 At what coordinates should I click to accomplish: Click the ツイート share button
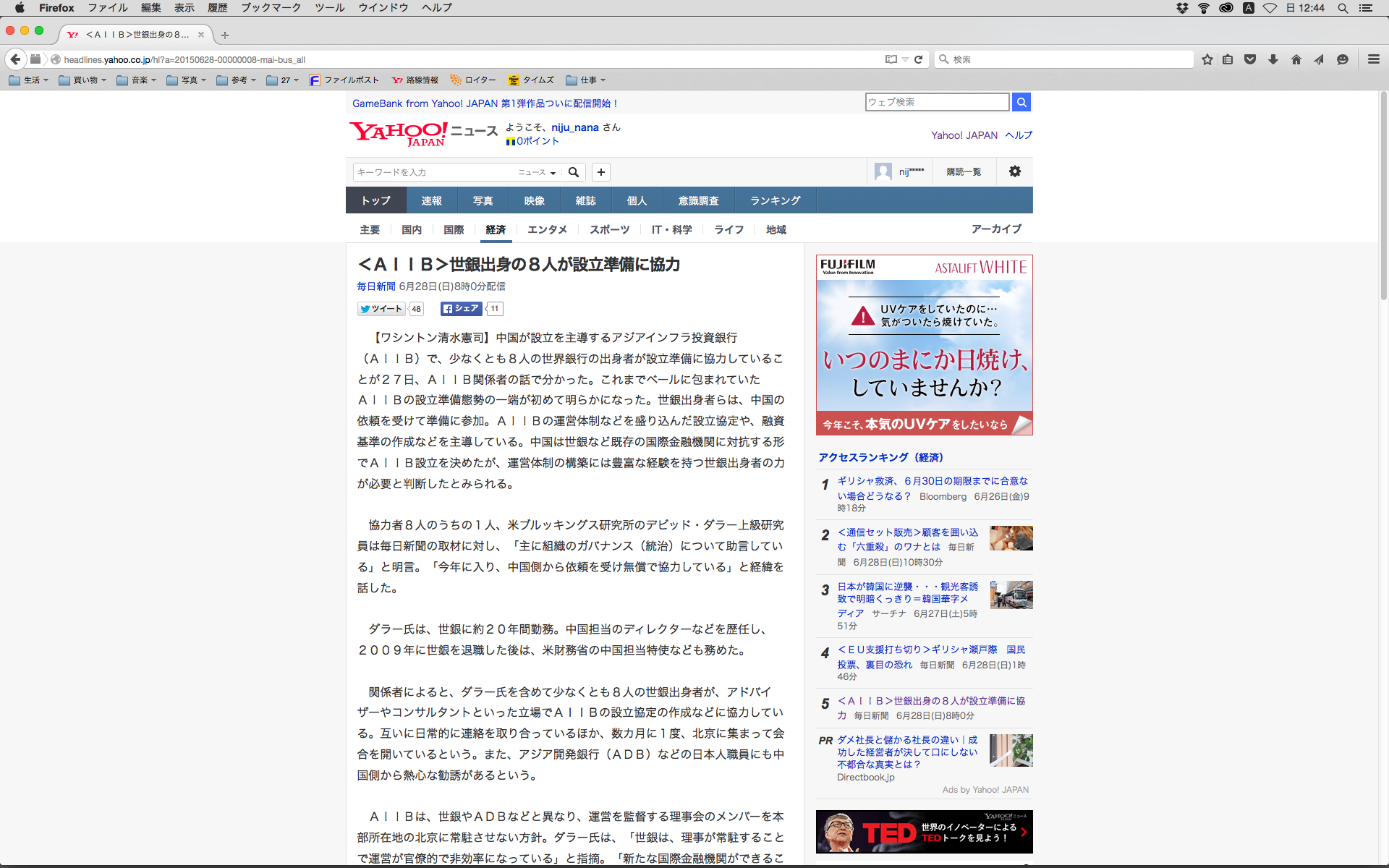(381, 309)
